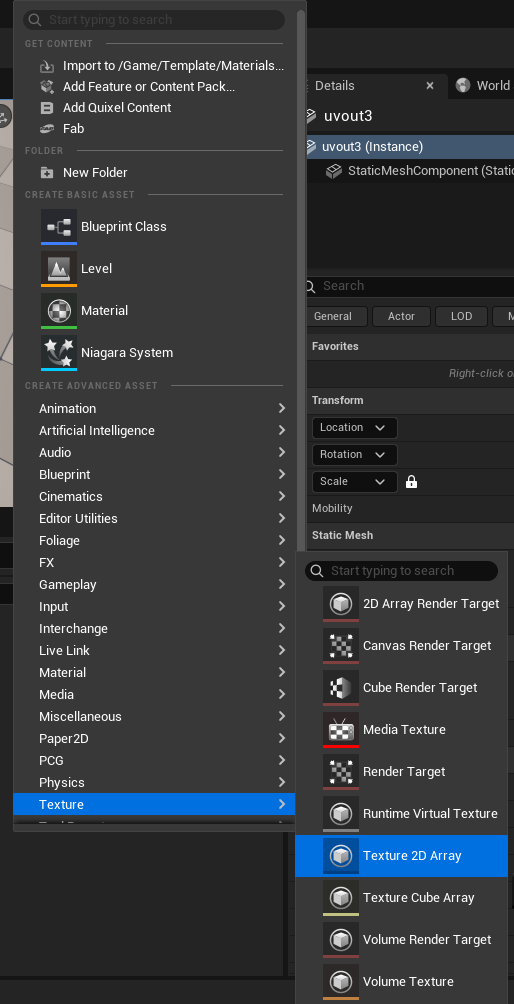Click the Add Quixel Content icon
Screen dimensions: 514x1004
point(47,108)
